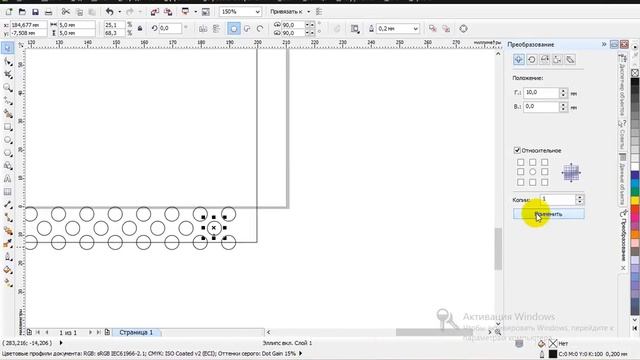Go to the next page arrow
The image size is (640, 360).
point(90,332)
